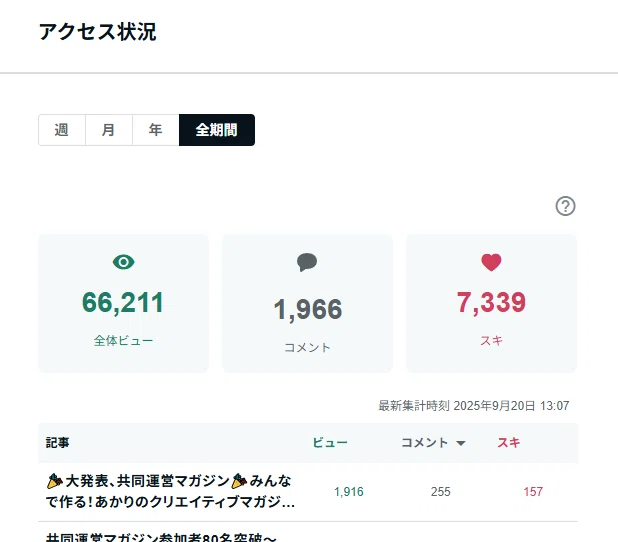The height and width of the screenshot is (542, 618).
Task: Sort table by ビュー column header
Action: coord(330,443)
